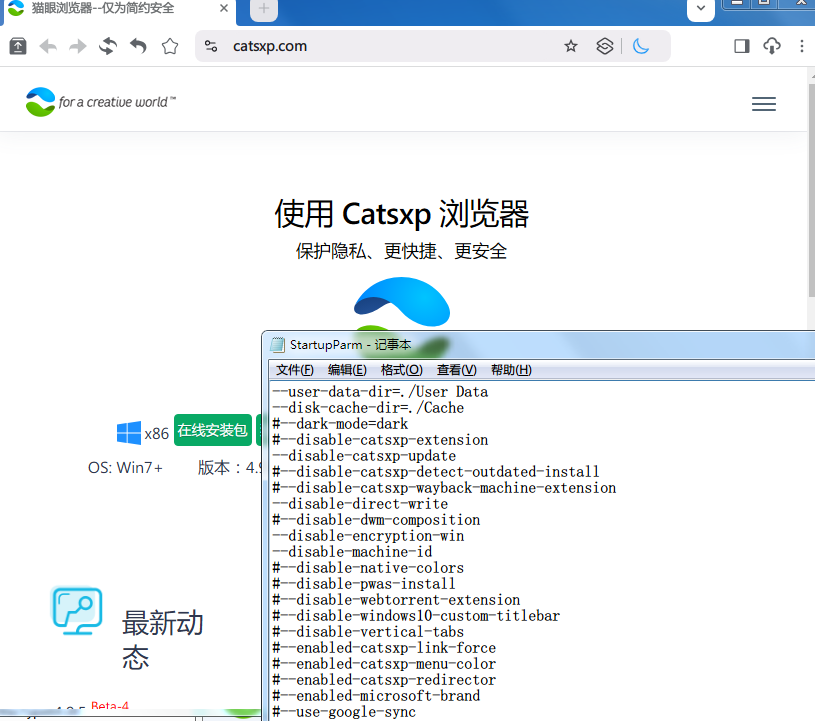This screenshot has width=815, height=721.
Task: Click the --disable-catsxp-update line
Action: tap(364, 456)
